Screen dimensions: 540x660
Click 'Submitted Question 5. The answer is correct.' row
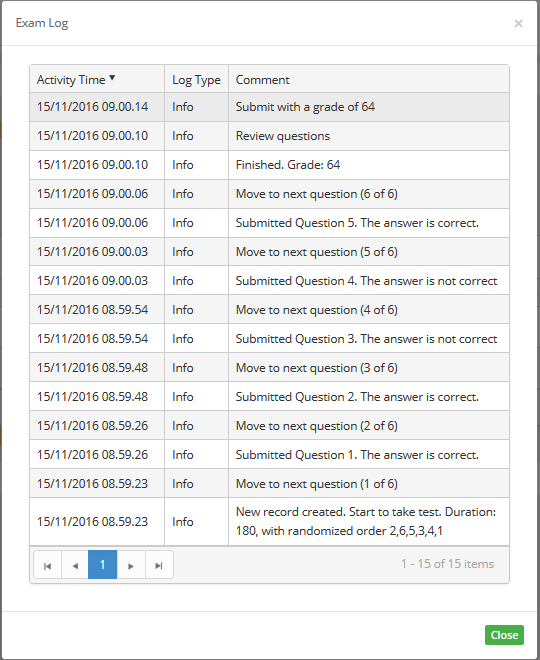point(269,223)
